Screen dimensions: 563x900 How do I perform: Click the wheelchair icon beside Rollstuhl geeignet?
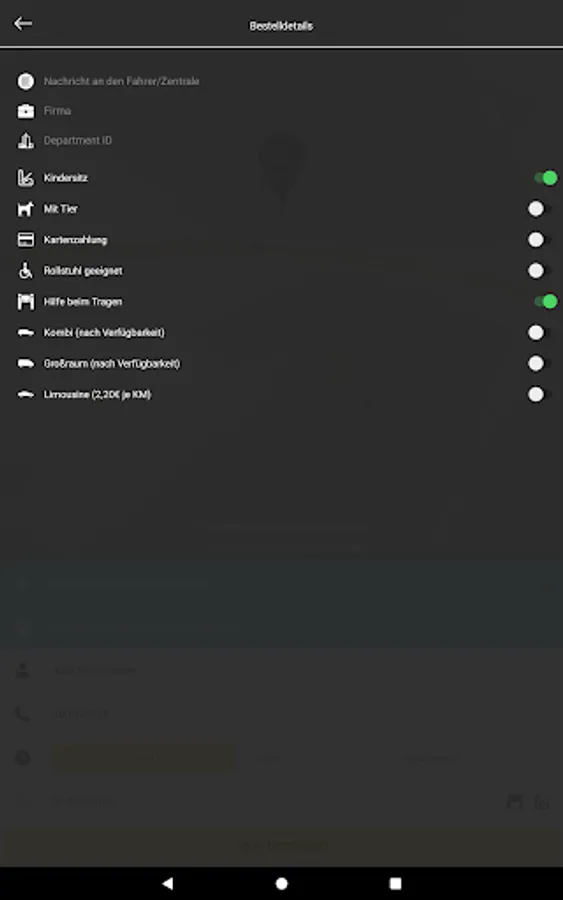tap(25, 270)
